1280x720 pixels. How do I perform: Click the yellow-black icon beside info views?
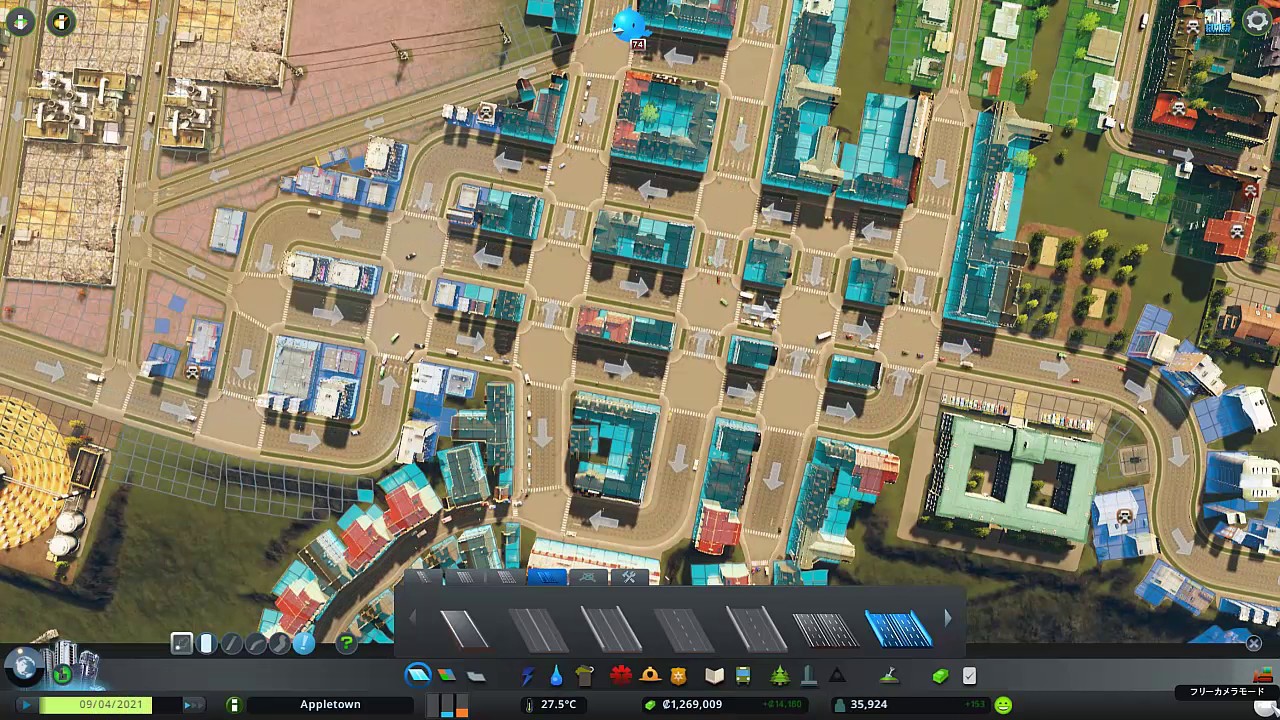(61, 20)
